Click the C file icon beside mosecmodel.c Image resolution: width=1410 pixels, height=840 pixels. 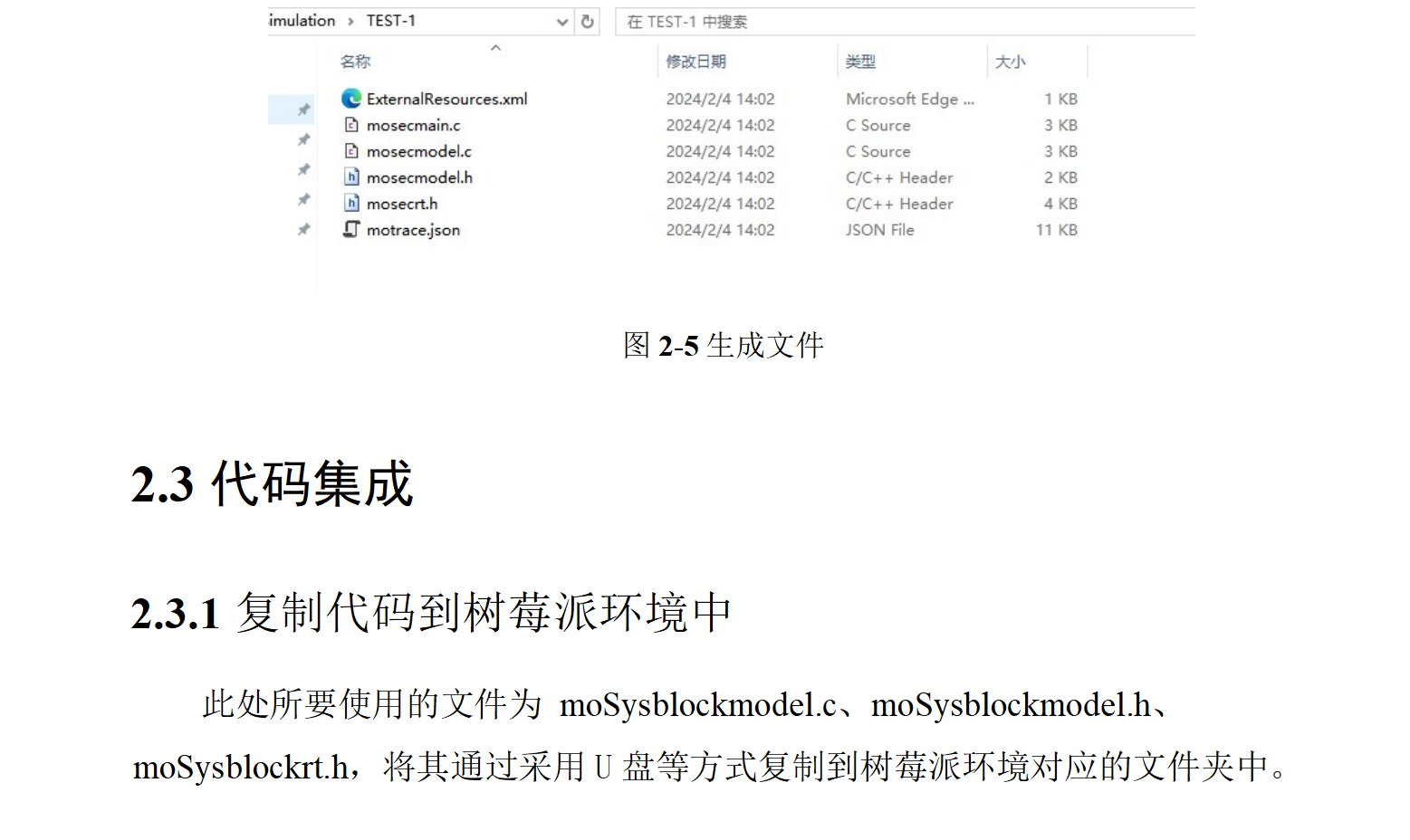tap(351, 151)
